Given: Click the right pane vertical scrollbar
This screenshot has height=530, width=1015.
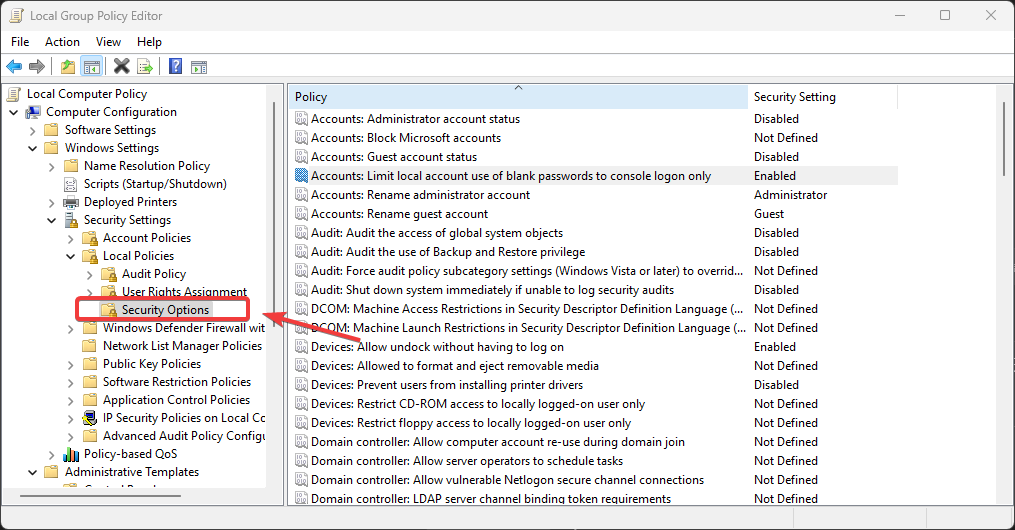Looking at the screenshot, I should (1006, 300).
